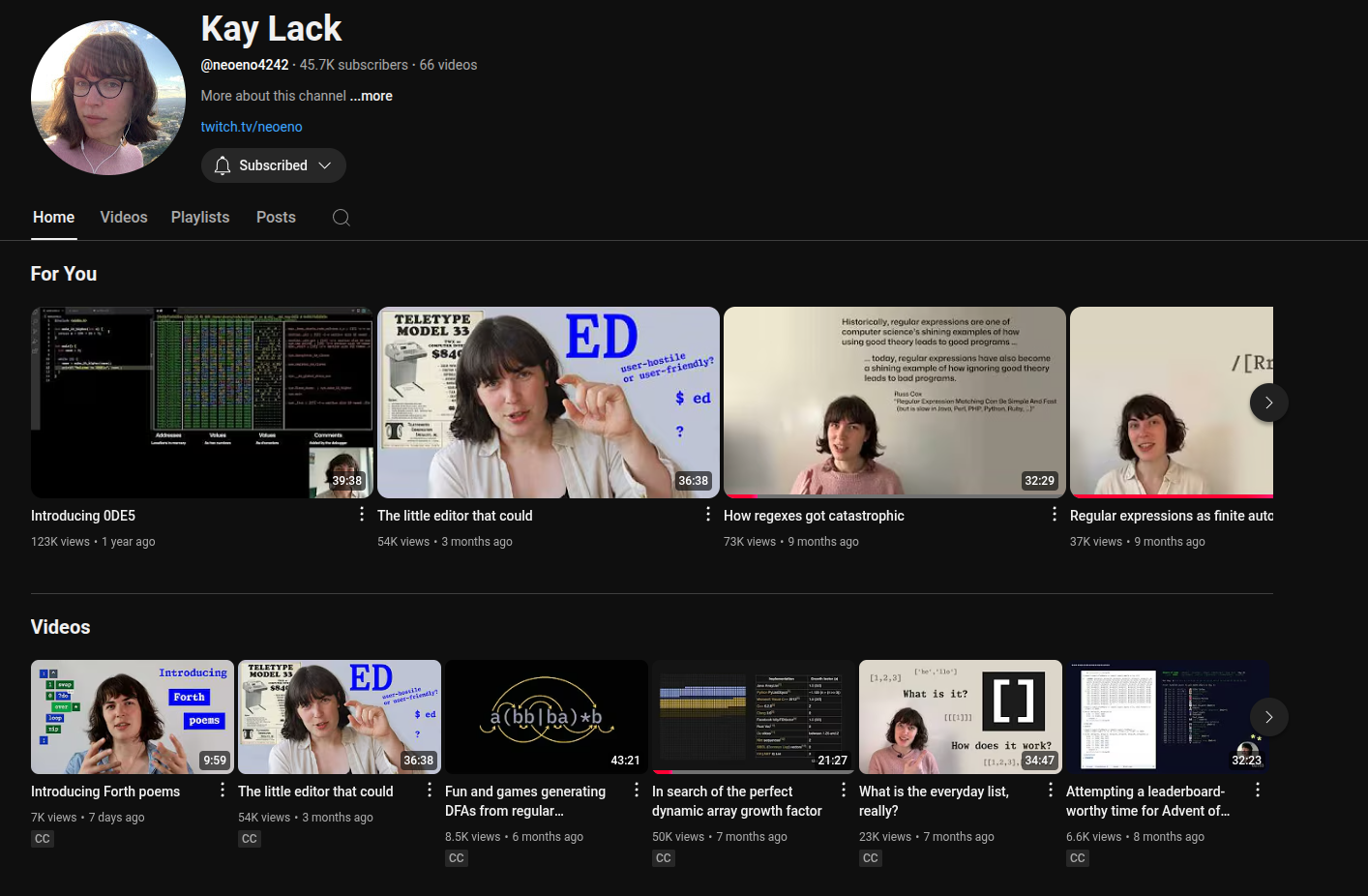1368x896 pixels.
Task: Open options menu for For You's little editor video
Action: click(x=708, y=514)
